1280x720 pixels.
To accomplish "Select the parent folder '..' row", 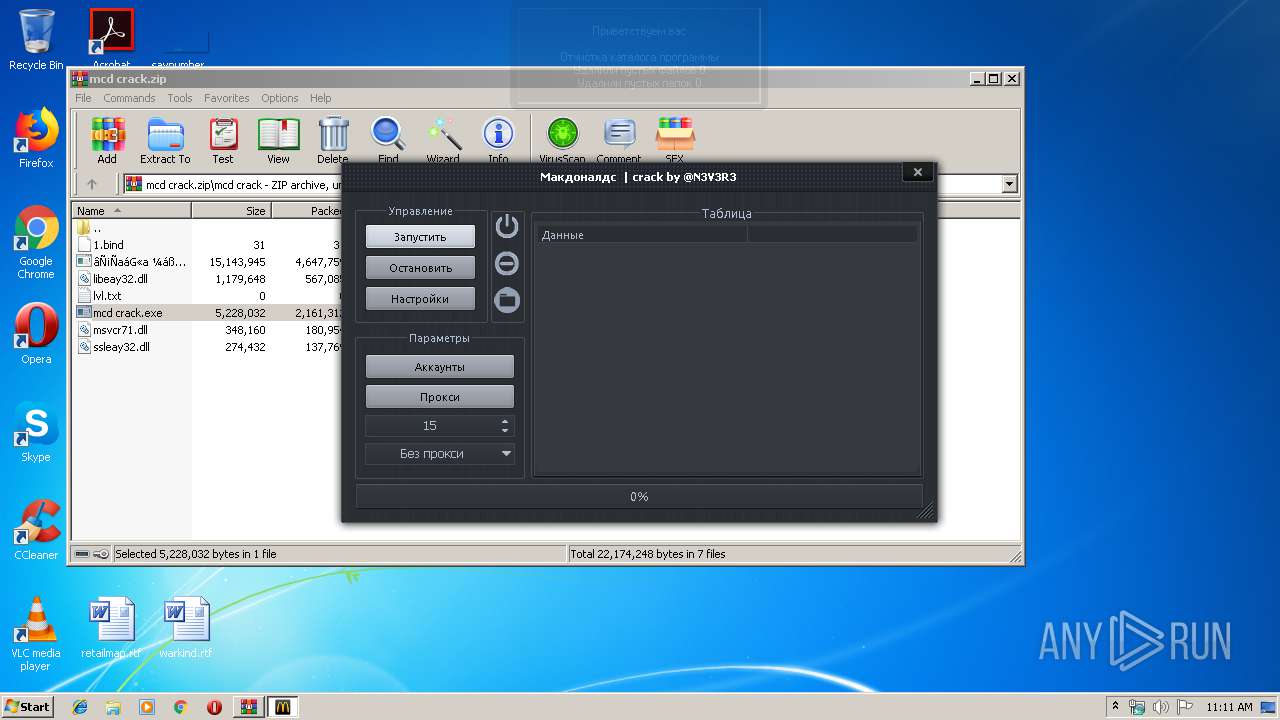I will tap(96, 228).
